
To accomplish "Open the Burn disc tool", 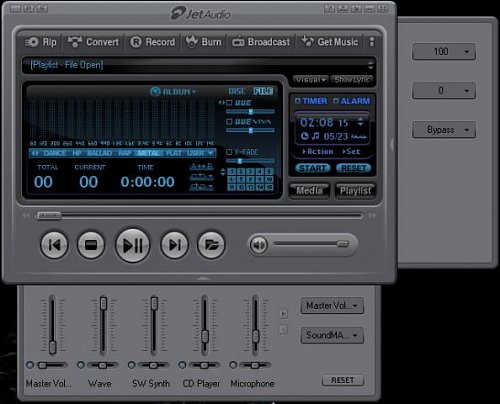I will 203,42.
